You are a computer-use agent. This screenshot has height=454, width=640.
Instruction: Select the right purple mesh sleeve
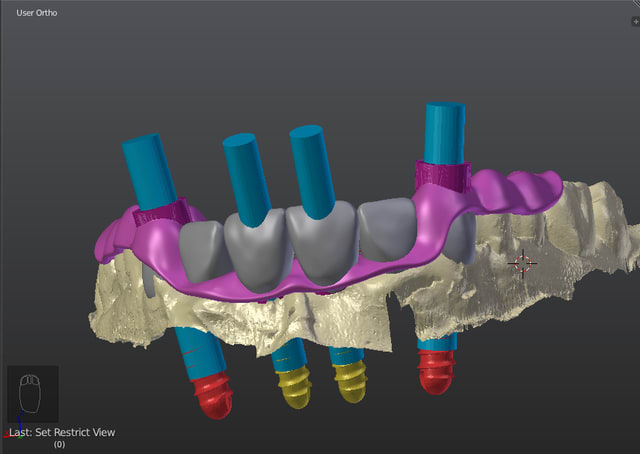443,177
